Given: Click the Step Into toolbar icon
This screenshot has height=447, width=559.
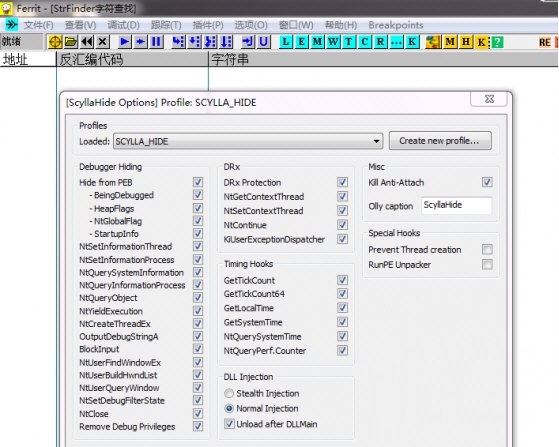Looking at the screenshot, I should click(x=178, y=42).
